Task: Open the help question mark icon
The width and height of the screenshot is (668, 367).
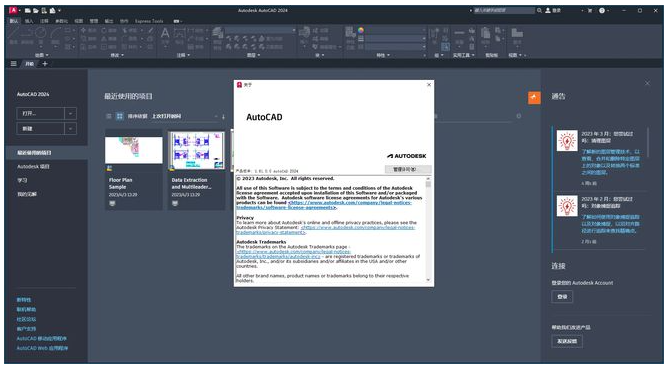Action: click(x=602, y=10)
